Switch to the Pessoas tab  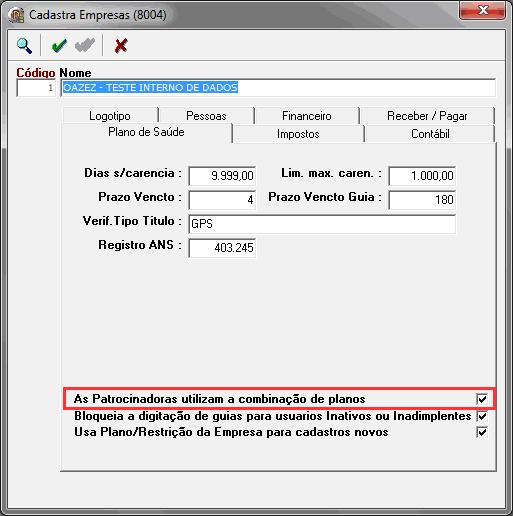click(206, 116)
